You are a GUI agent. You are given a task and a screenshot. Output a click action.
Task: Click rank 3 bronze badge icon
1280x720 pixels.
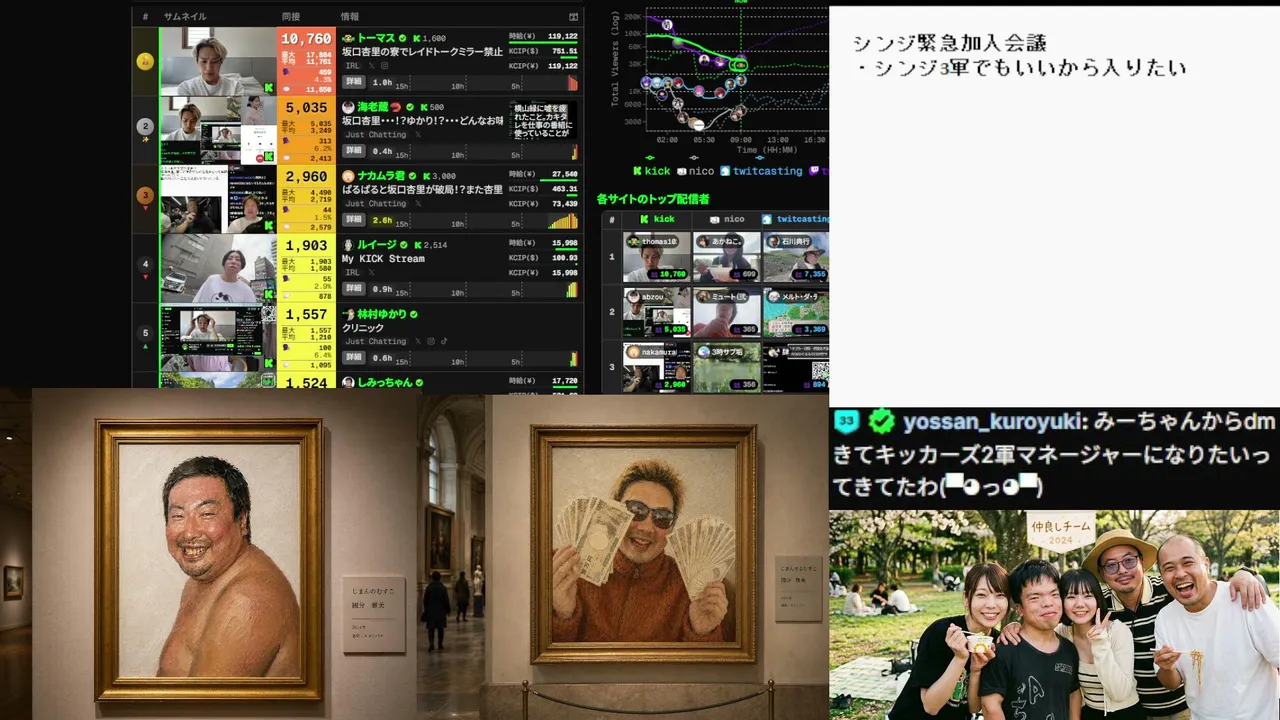coord(145,196)
